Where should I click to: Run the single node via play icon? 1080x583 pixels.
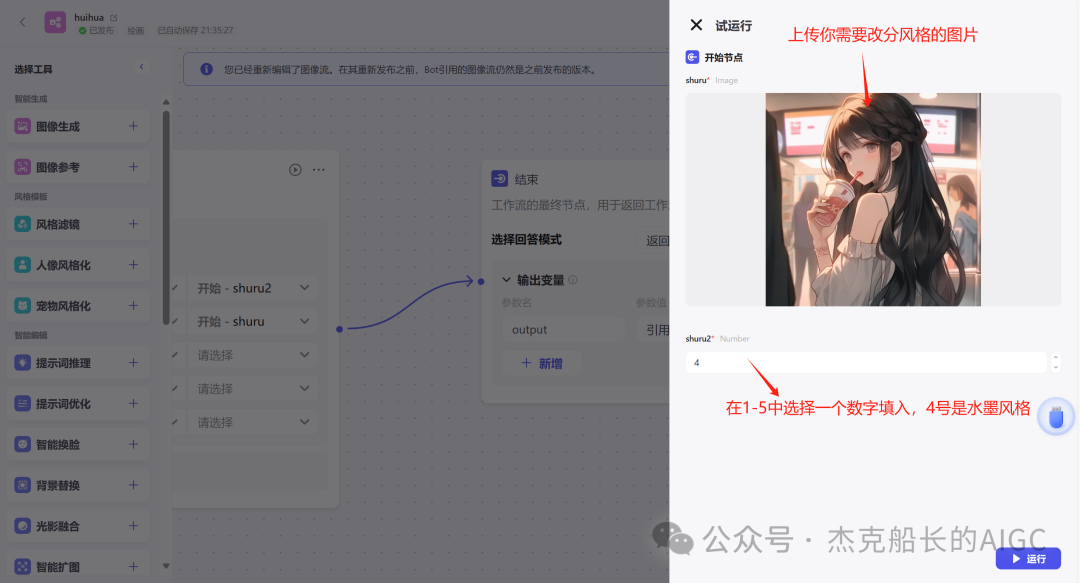[295, 170]
